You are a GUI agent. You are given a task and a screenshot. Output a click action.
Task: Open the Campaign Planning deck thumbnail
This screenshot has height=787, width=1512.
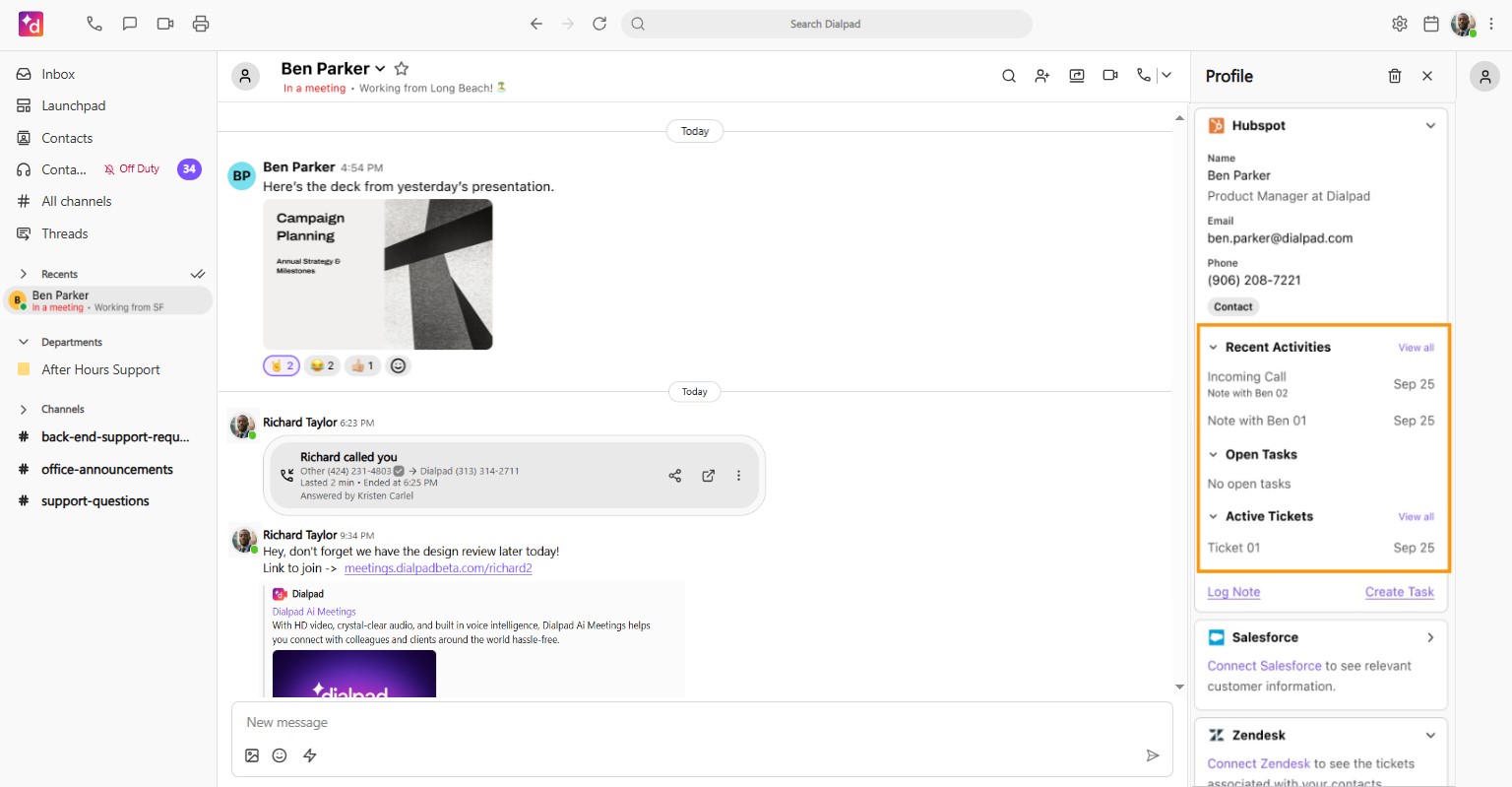(x=378, y=274)
